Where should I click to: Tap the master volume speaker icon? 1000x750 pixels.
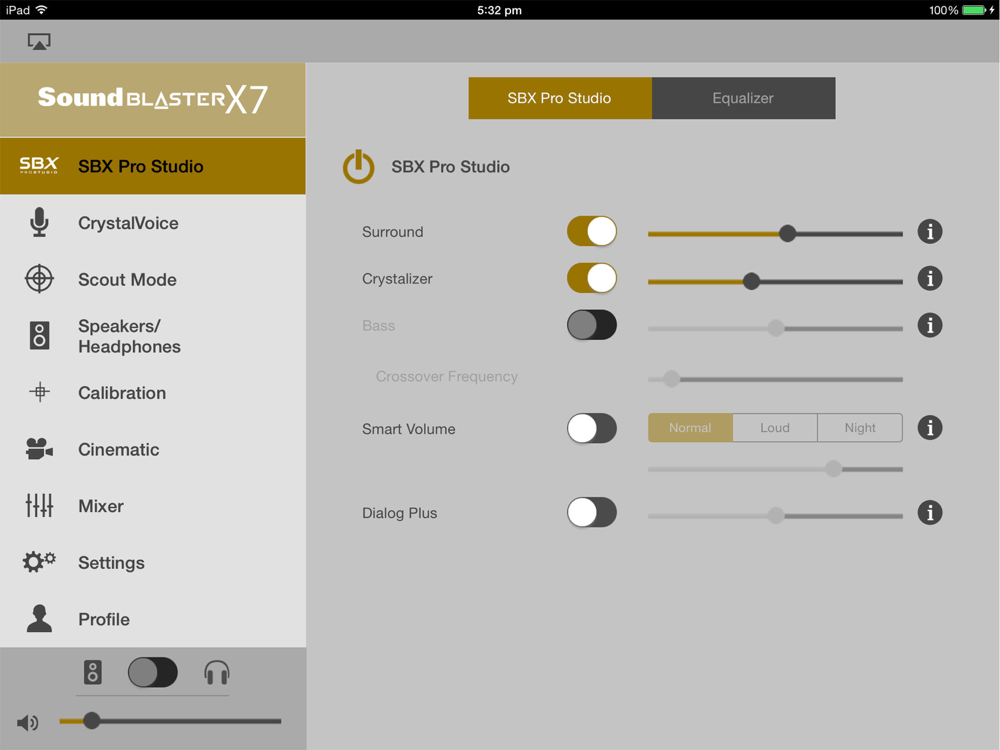tap(27, 723)
